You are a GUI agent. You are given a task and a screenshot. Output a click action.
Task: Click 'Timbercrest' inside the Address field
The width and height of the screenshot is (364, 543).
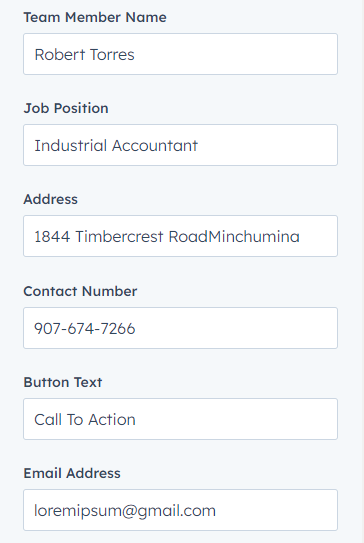click(x=119, y=237)
